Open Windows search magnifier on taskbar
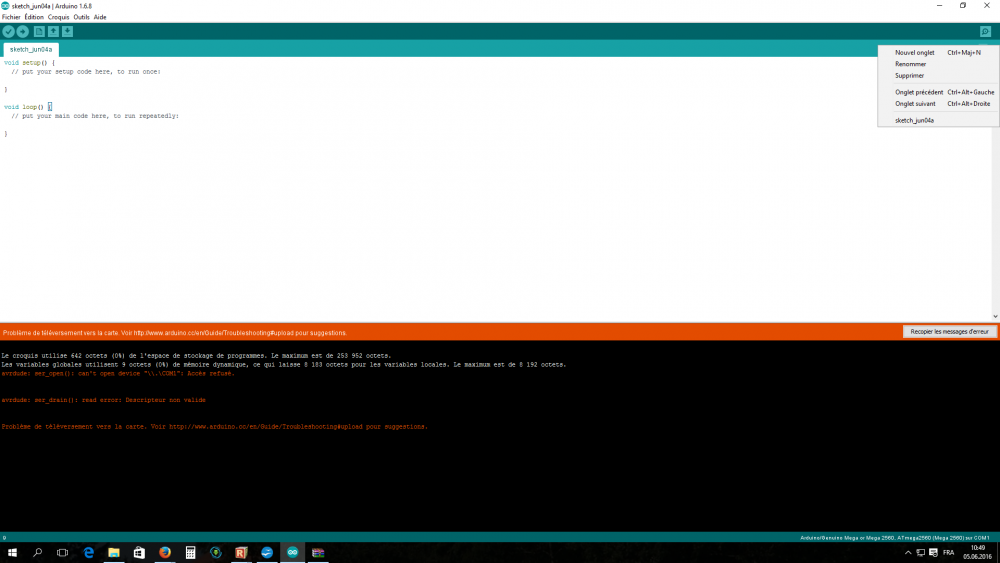The image size is (1000, 563). coord(38,552)
